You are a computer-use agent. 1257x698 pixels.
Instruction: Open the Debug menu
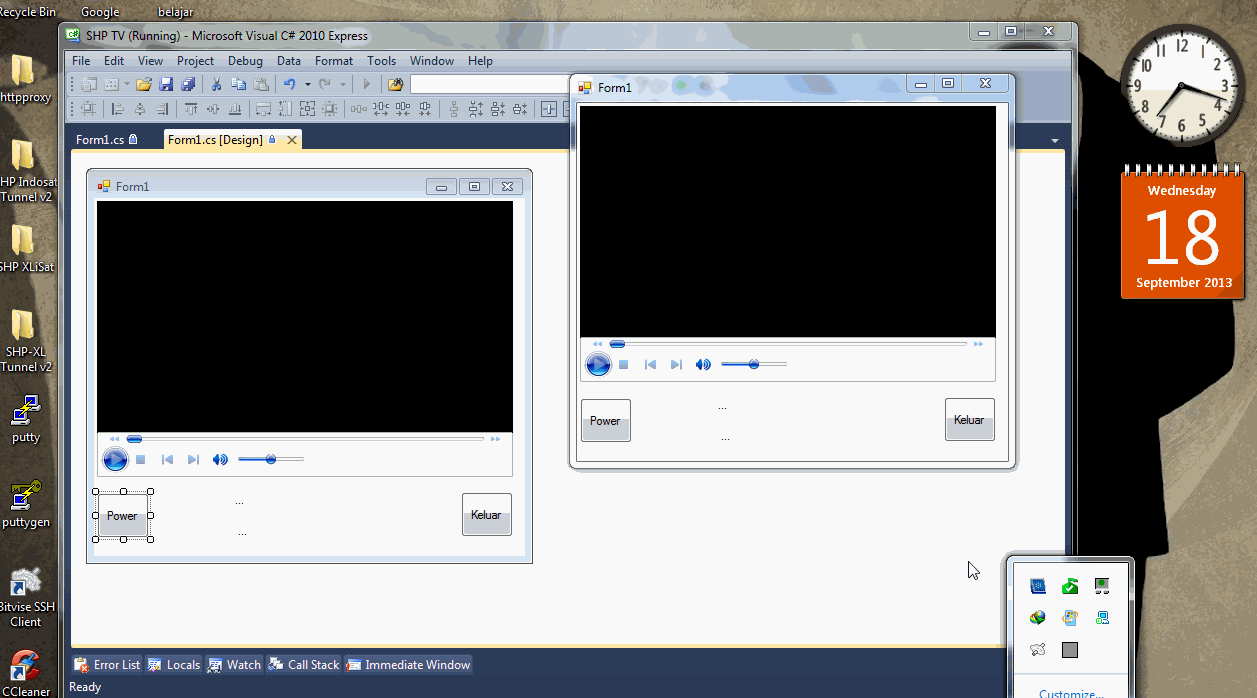point(245,61)
